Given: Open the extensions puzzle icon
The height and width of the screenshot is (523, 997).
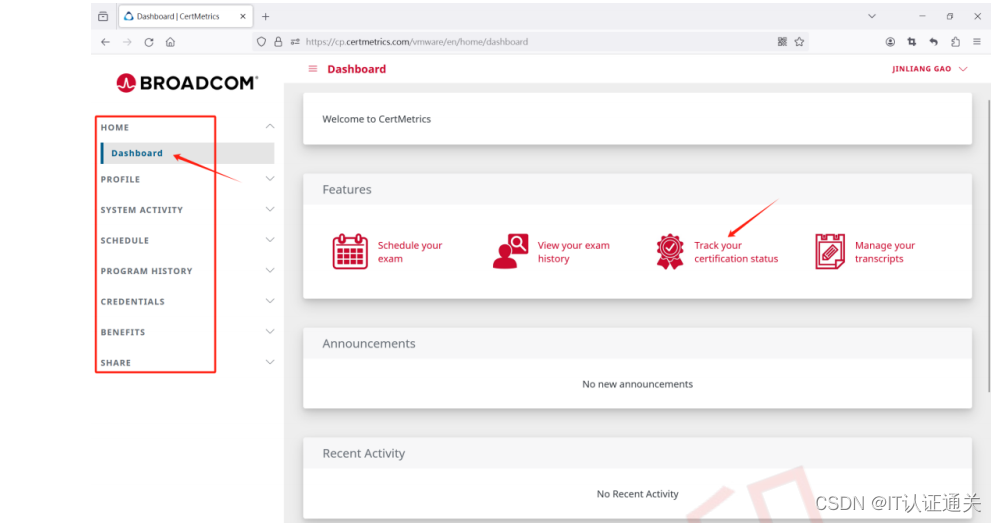Looking at the screenshot, I should (x=955, y=42).
